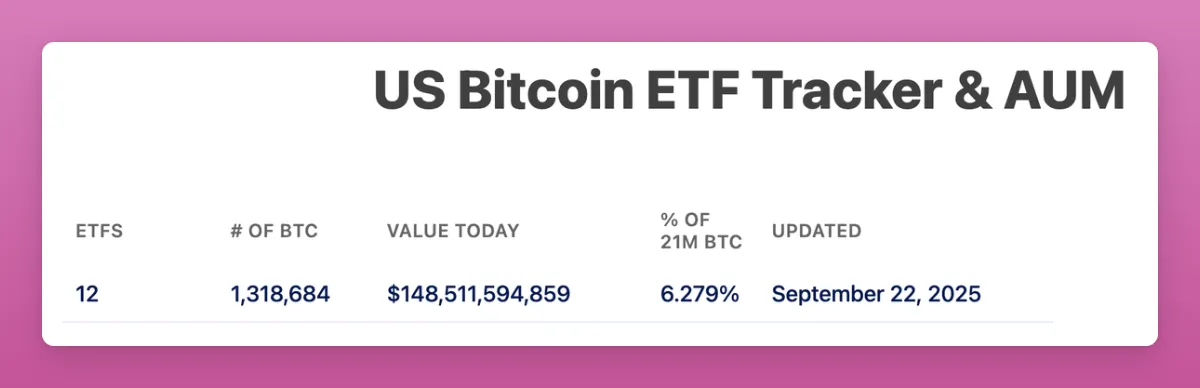This screenshot has width=1200, height=388.
Task: Select the VALUE TODAY column header
Action: [x=453, y=231]
